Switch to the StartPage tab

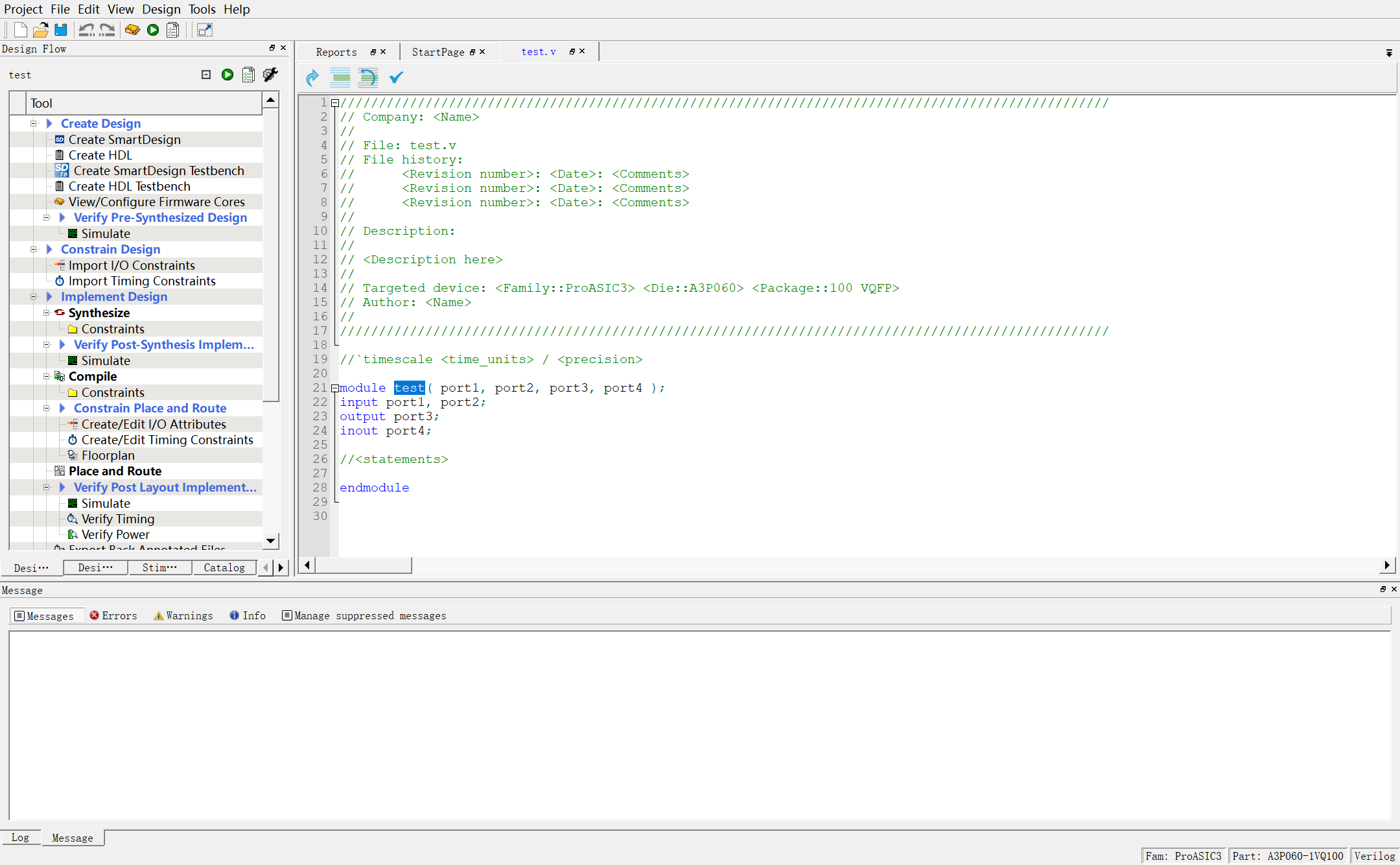tap(438, 52)
